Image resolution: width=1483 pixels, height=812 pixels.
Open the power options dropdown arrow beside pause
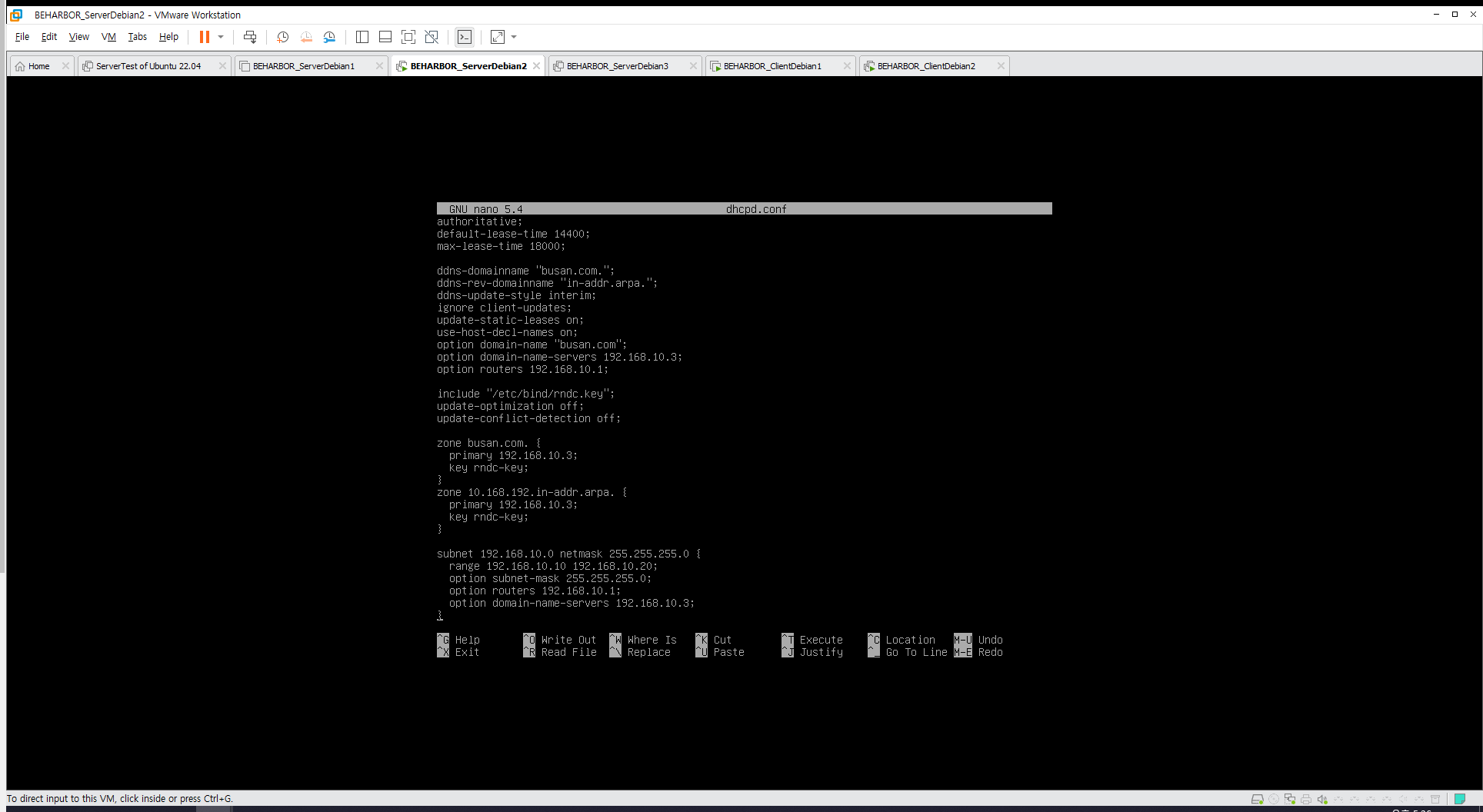[221, 37]
